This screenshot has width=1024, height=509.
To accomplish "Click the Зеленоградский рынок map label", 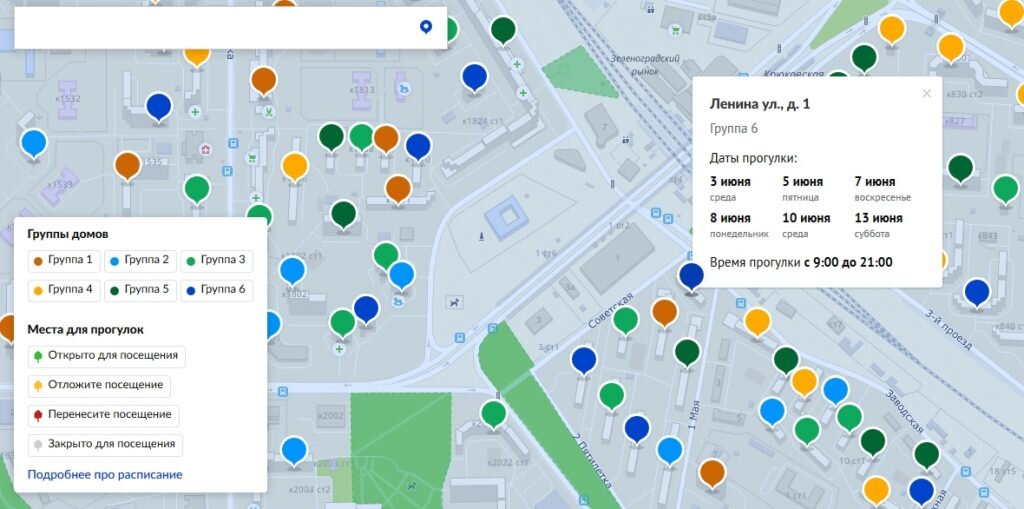I will tap(646, 65).
